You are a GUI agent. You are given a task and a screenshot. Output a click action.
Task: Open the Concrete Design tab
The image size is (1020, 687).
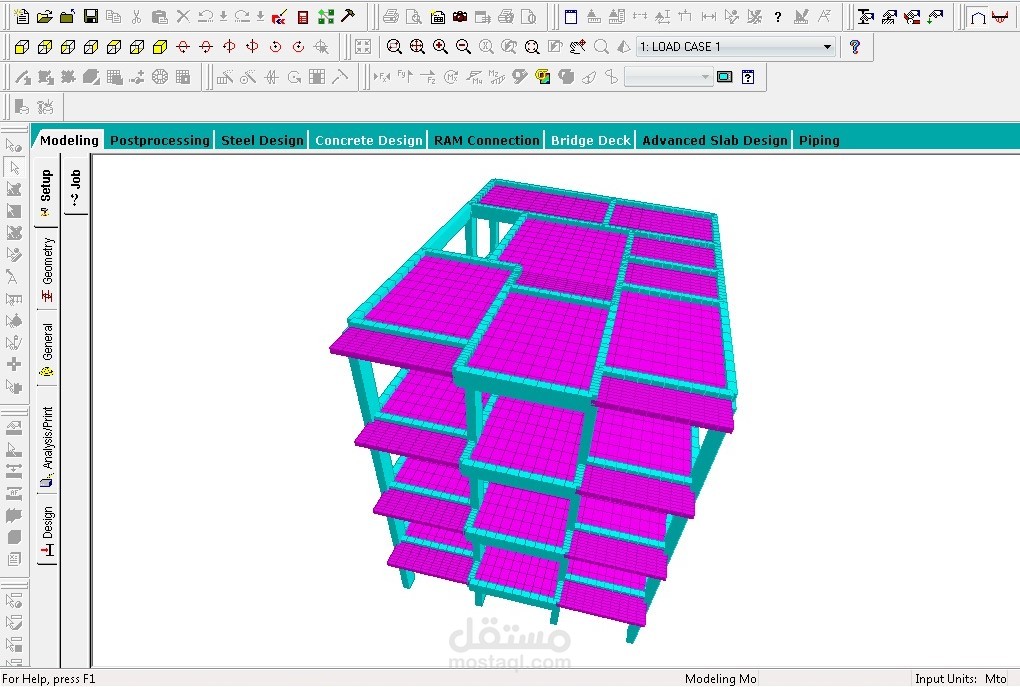click(x=369, y=140)
